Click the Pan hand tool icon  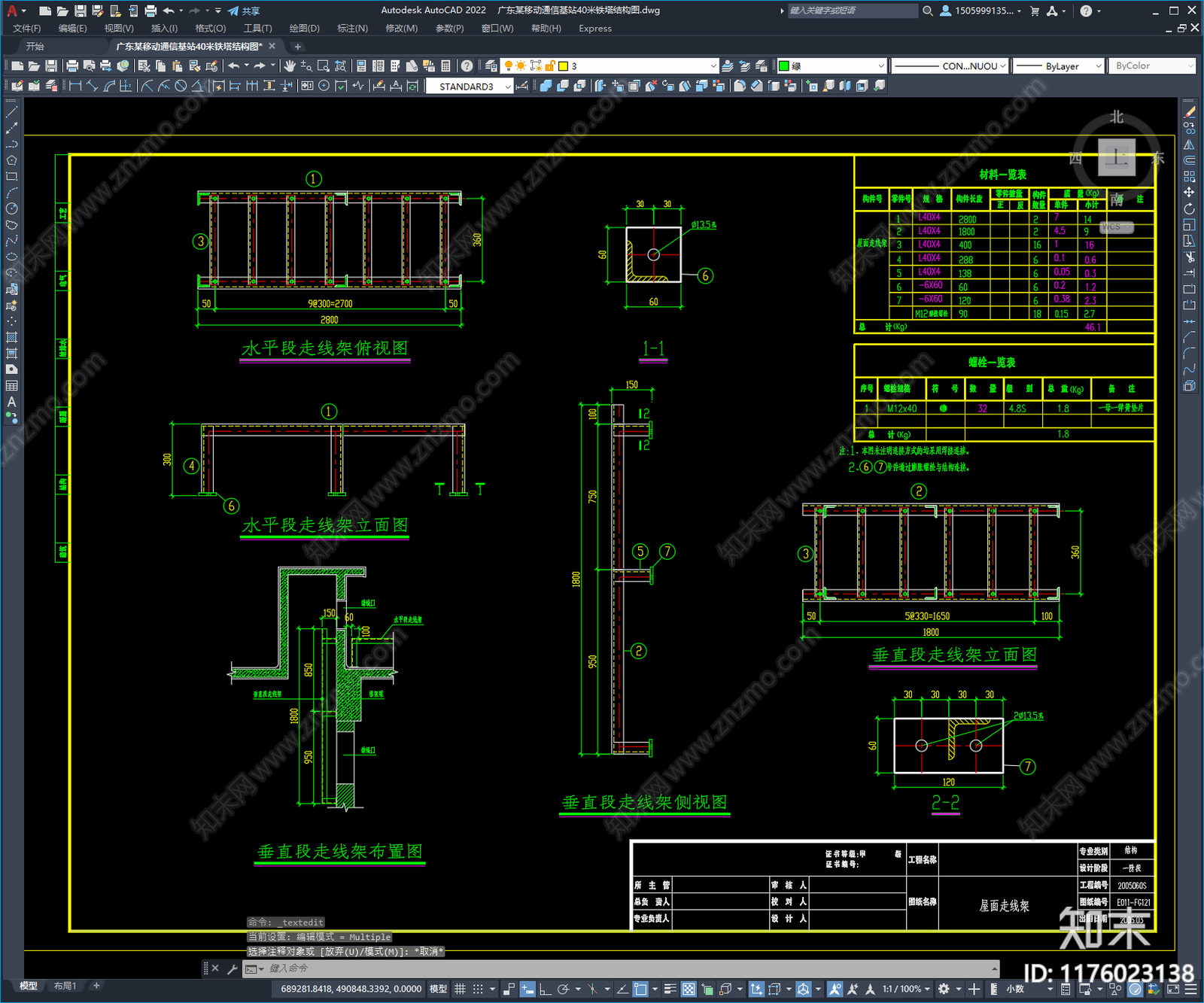(290, 66)
